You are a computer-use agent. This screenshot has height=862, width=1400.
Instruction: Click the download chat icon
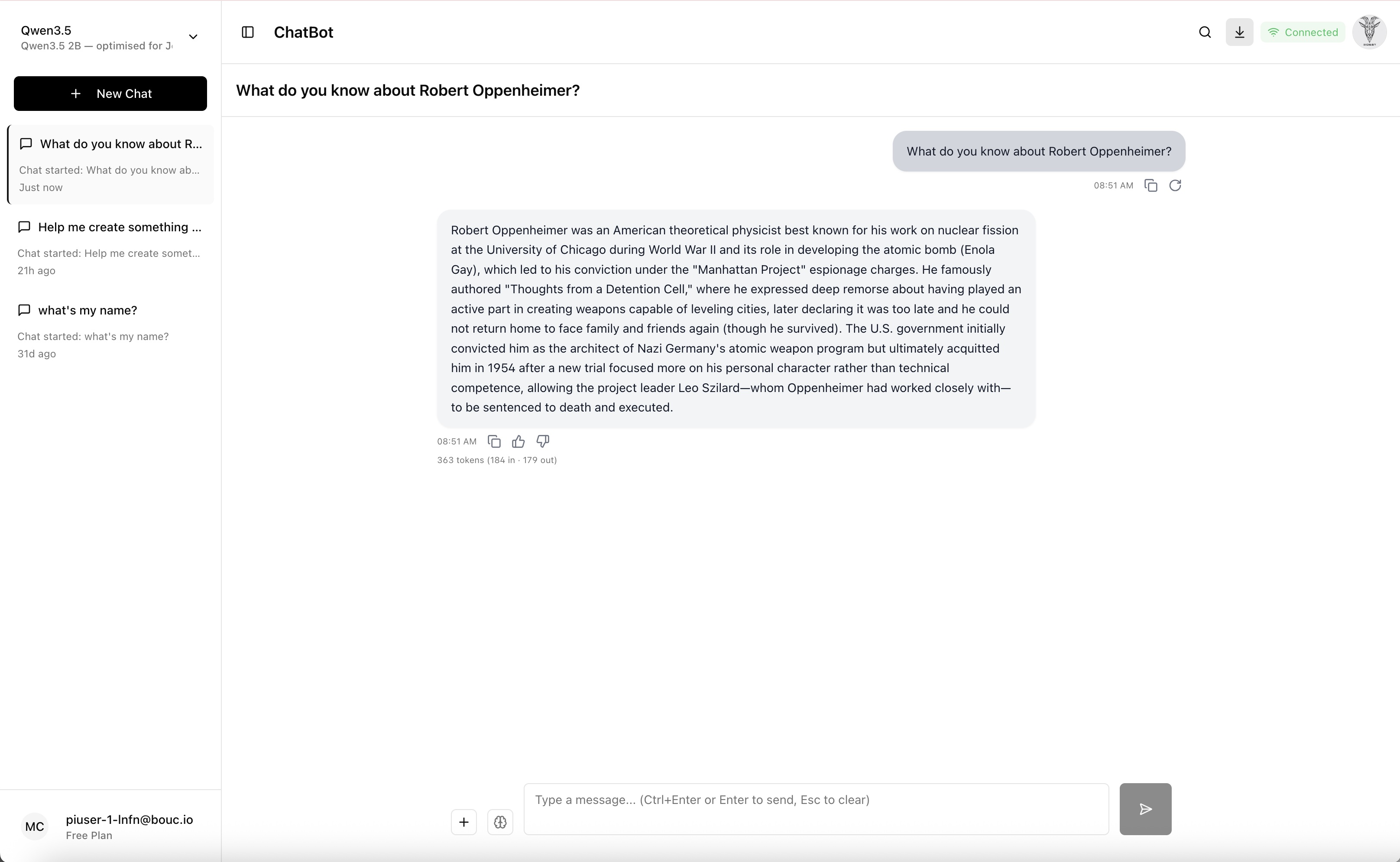click(1239, 32)
